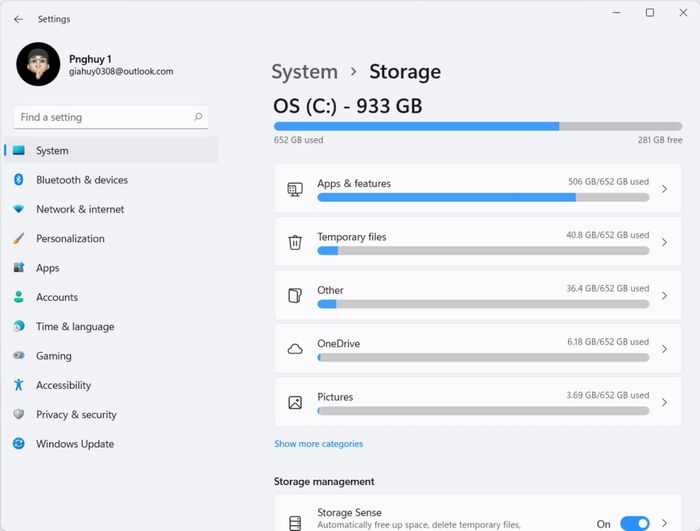Expand the Other category chevron
The width and height of the screenshot is (700, 531).
[664, 296]
